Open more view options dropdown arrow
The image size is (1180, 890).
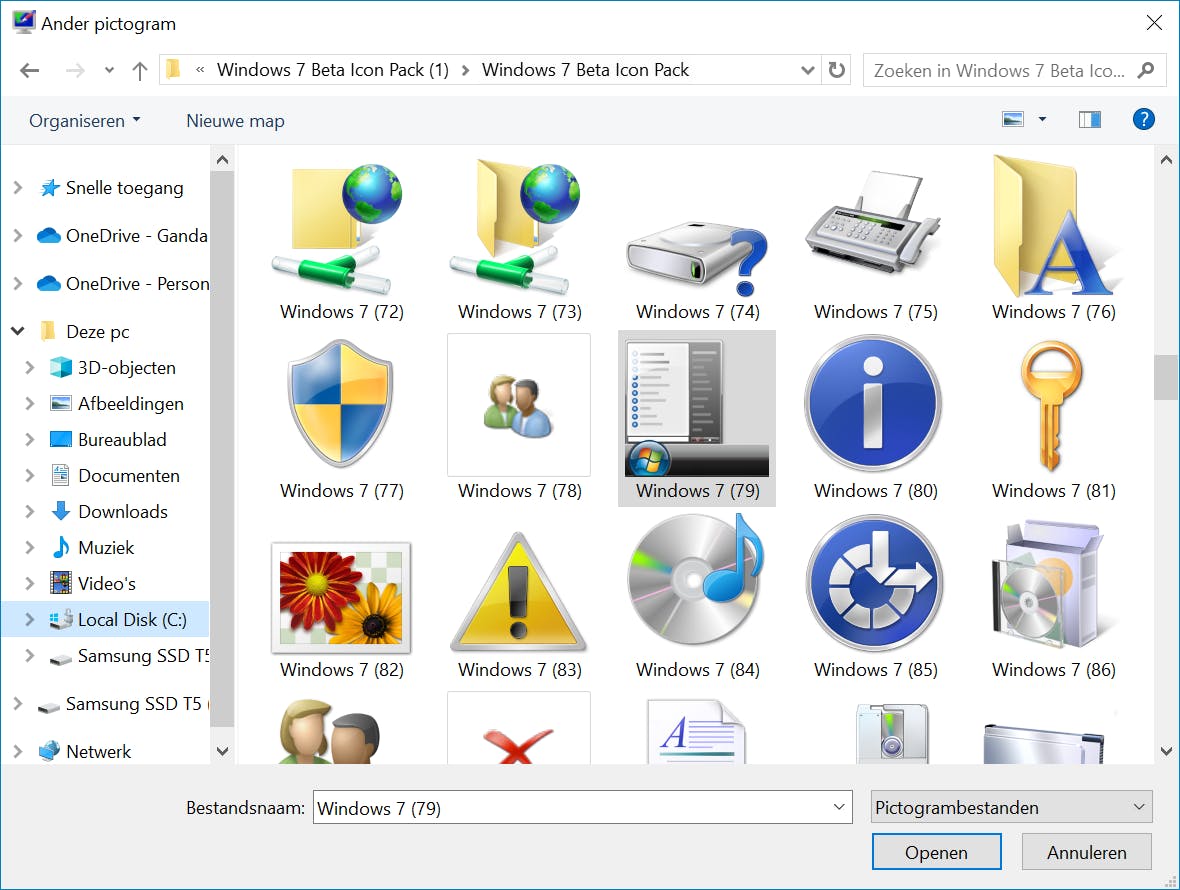coord(1042,119)
